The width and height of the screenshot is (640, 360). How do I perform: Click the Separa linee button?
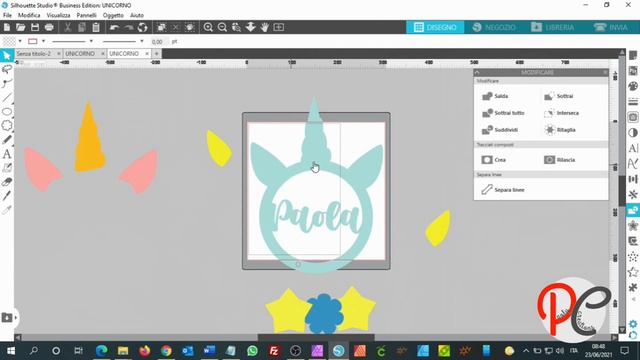click(x=502, y=189)
